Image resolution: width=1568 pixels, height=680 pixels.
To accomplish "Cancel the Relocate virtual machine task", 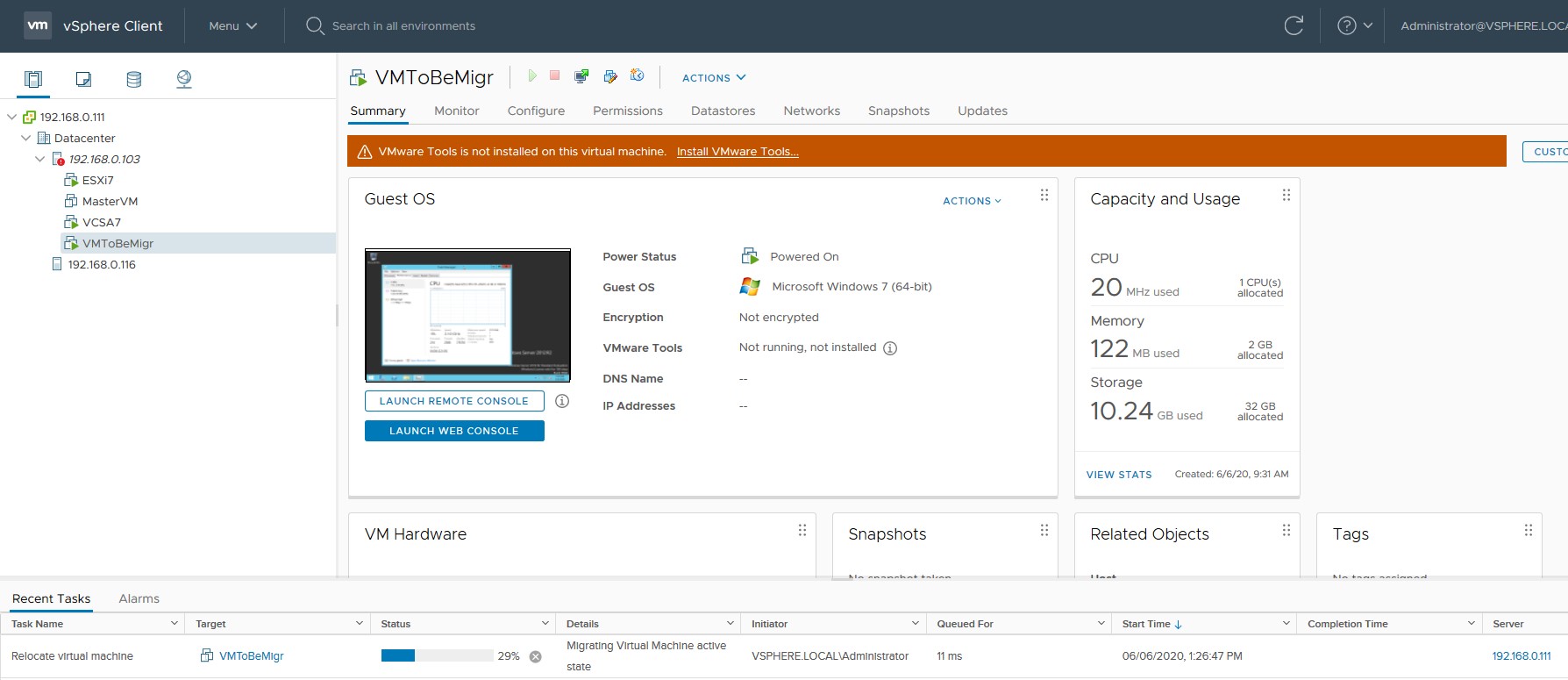I will pos(536,656).
